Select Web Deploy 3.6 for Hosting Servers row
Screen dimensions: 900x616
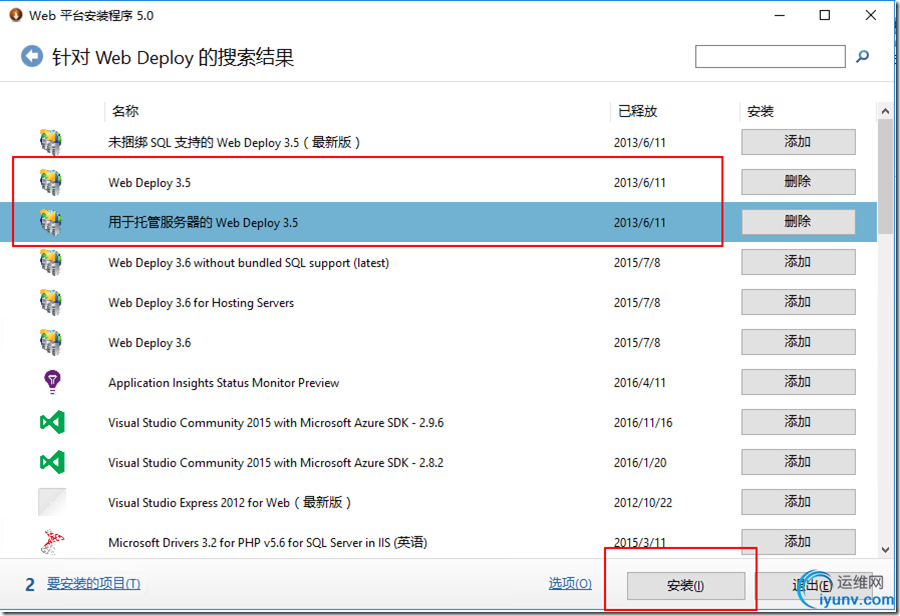click(201, 303)
